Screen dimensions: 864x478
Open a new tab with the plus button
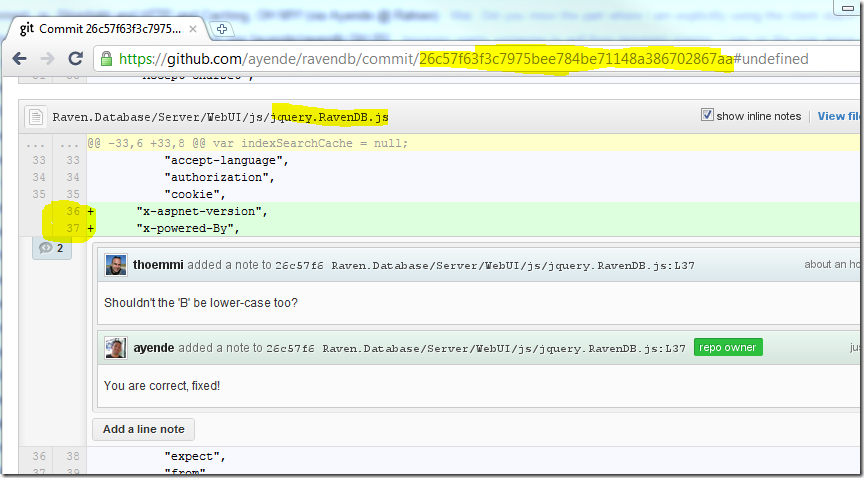(x=222, y=29)
